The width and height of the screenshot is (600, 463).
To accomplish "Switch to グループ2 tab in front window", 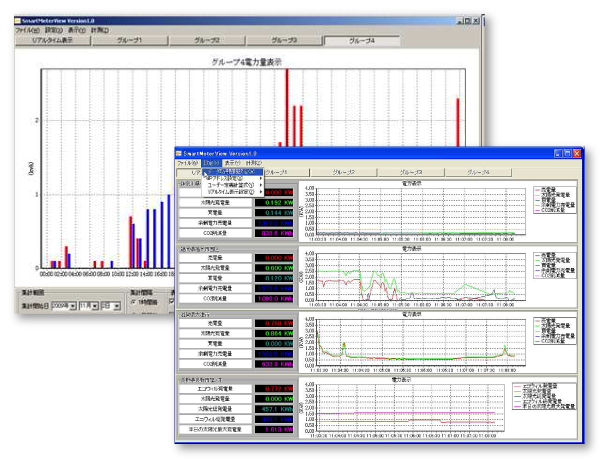I will [343, 173].
